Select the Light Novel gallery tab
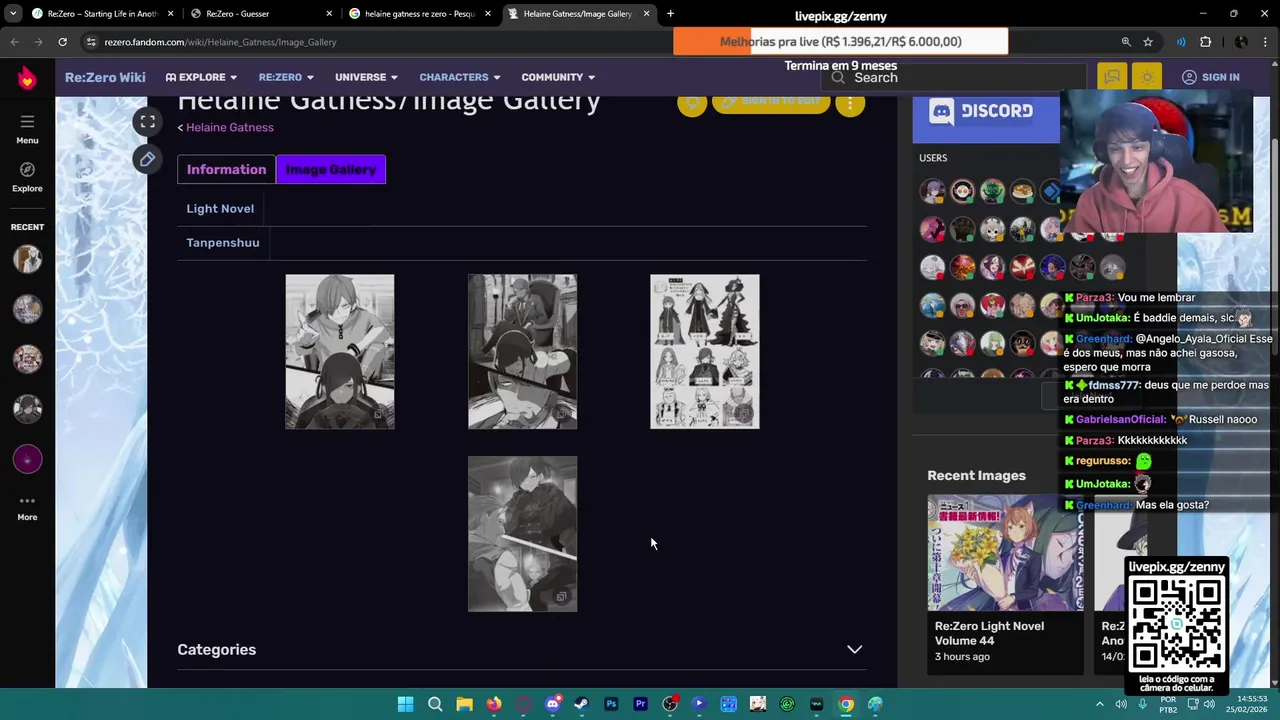The width and height of the screenshot is (1280, 720). tap(220, 208)
